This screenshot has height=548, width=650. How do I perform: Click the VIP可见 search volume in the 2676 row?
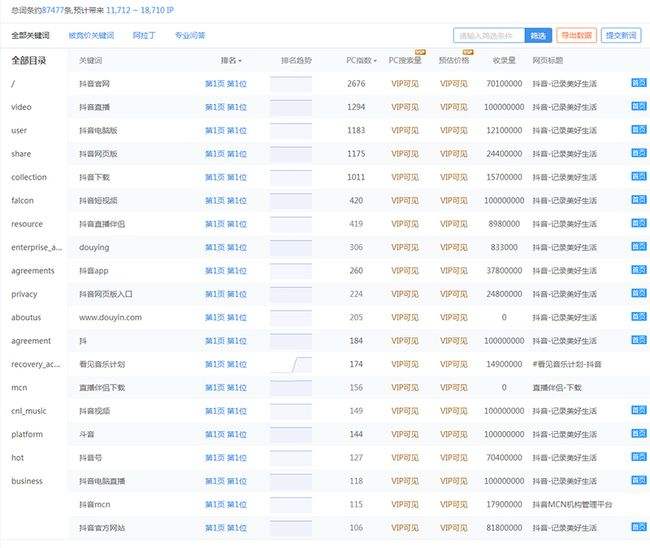tap(405, 84)
